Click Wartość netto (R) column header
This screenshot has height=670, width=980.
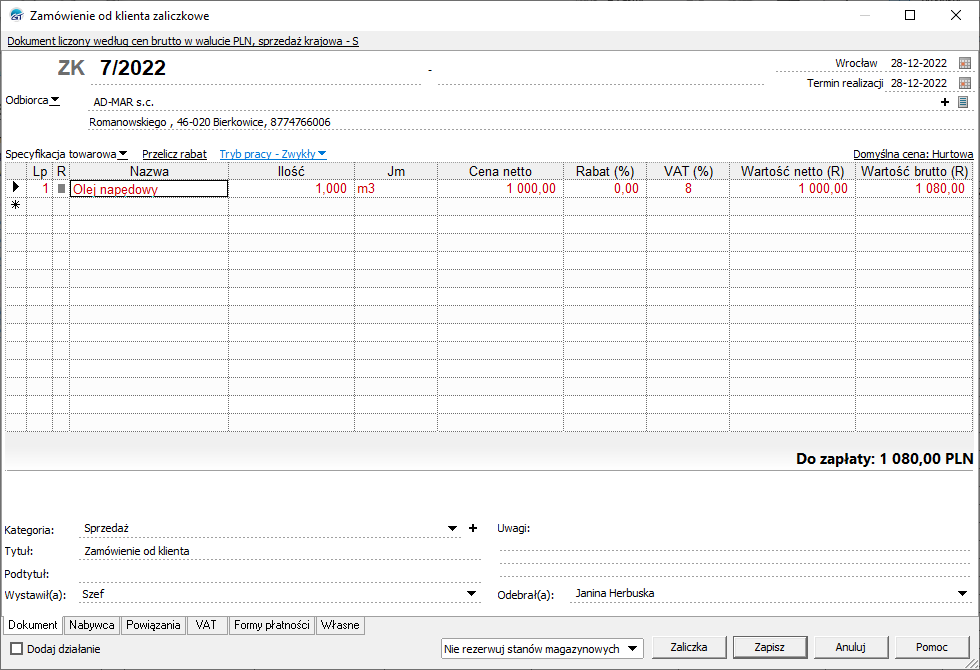pos(792,171)
